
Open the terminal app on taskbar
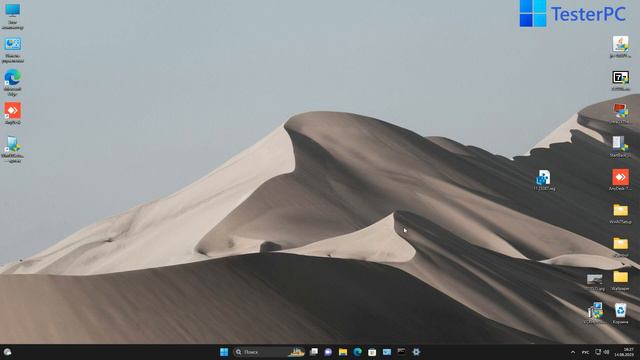pos(401,352)
